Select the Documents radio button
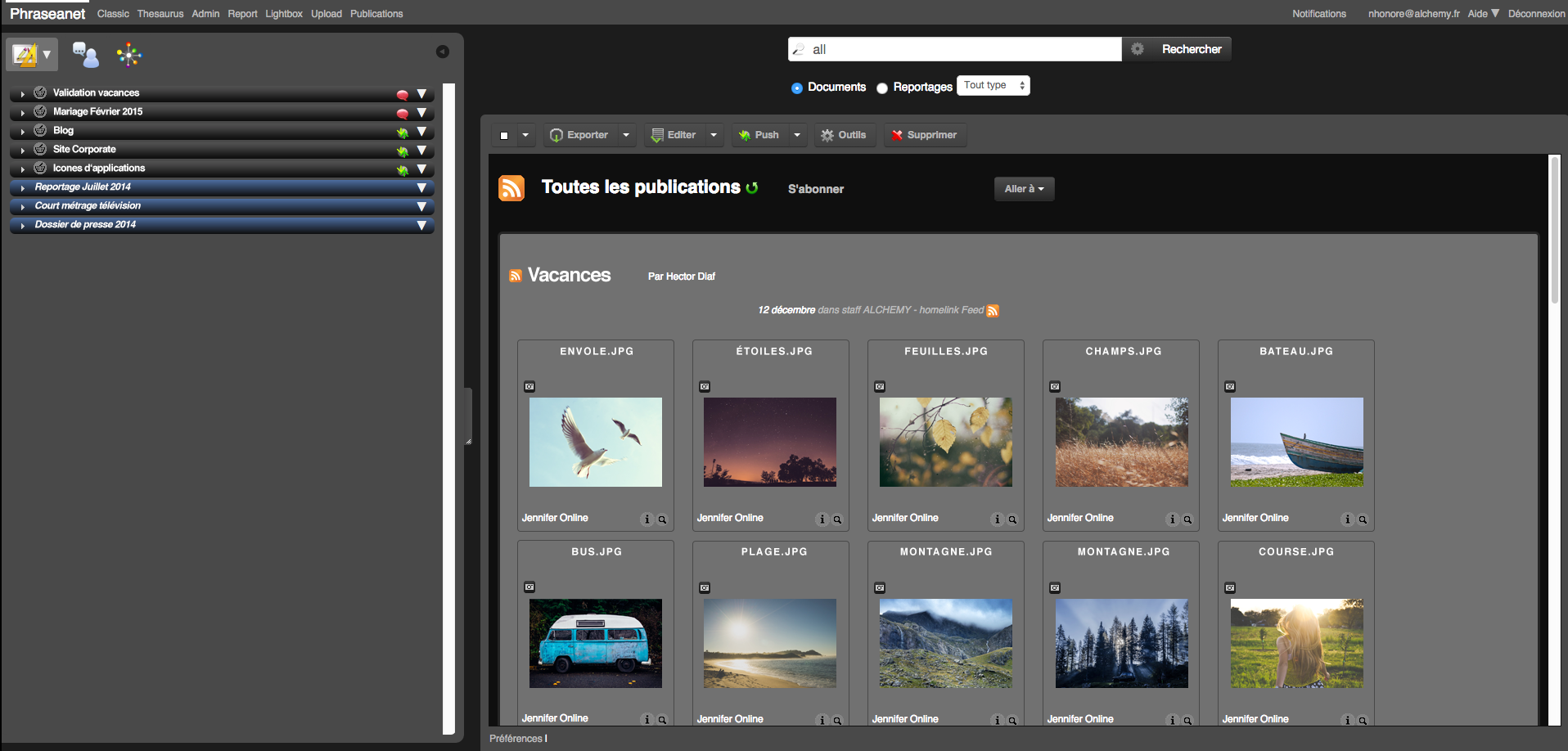The image size is (1568, 751). [796, 88]
